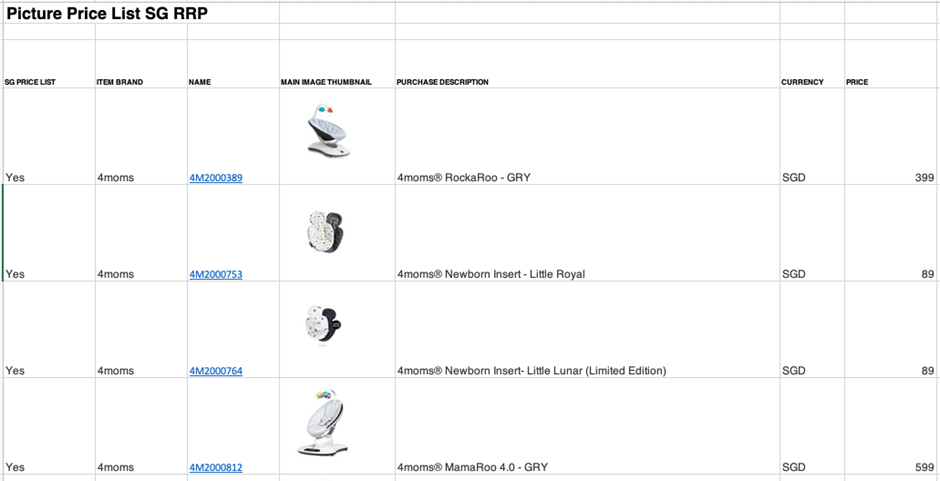Click the CURRENCY header cell
The width and height of the screenshot is (940, 481).
812,64
